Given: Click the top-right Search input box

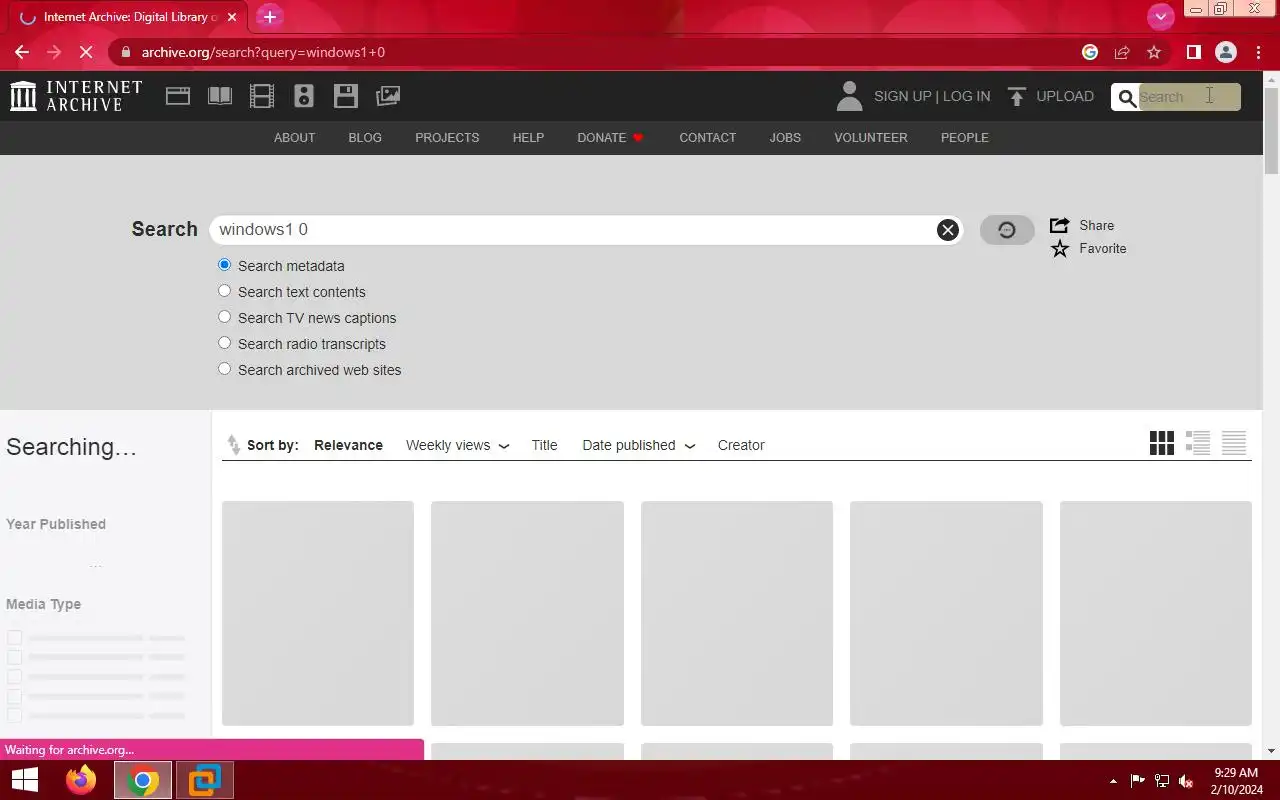Looking at the screenshot, I should click(1189, 97).
